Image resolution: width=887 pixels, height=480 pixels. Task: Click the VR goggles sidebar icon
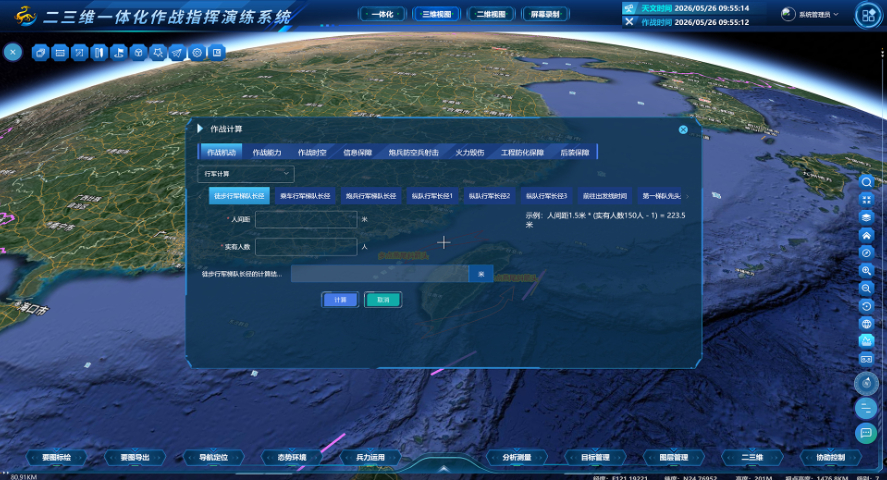pyautogui.click(x=866, y=358)
